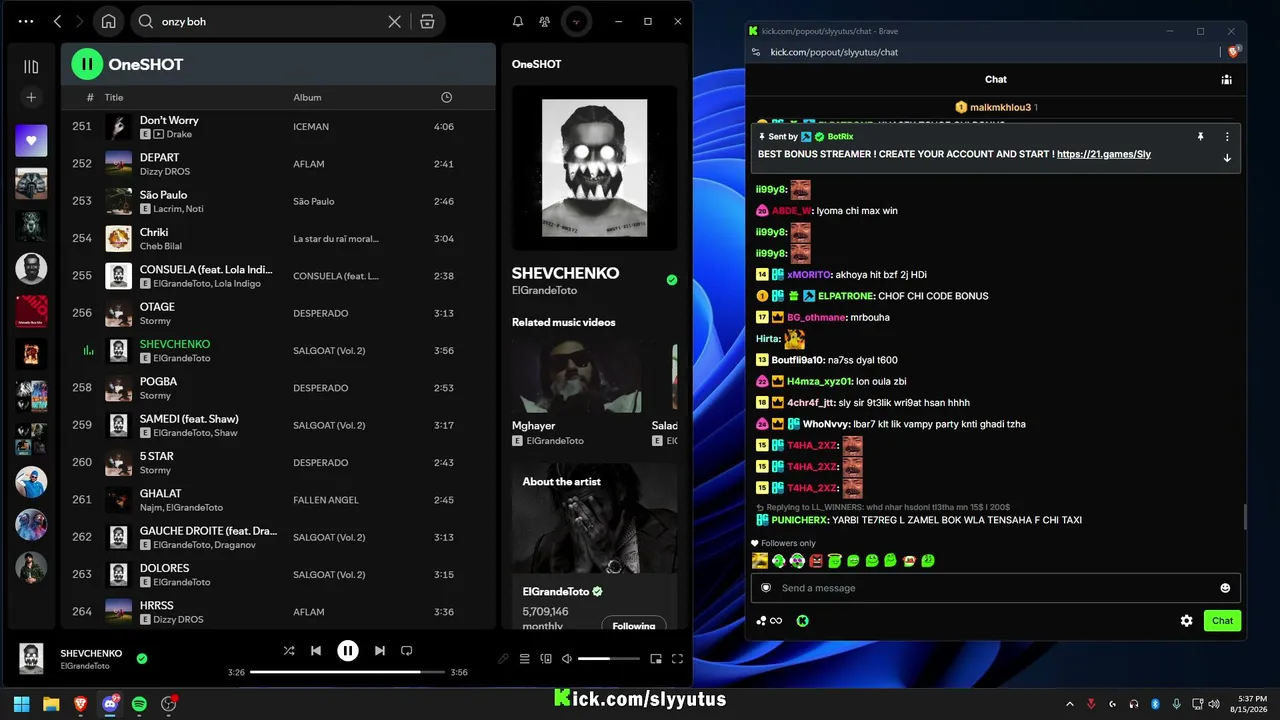Create a new playlist with plus icon
Screen dimensions: 1280x720
pos(31,97)
